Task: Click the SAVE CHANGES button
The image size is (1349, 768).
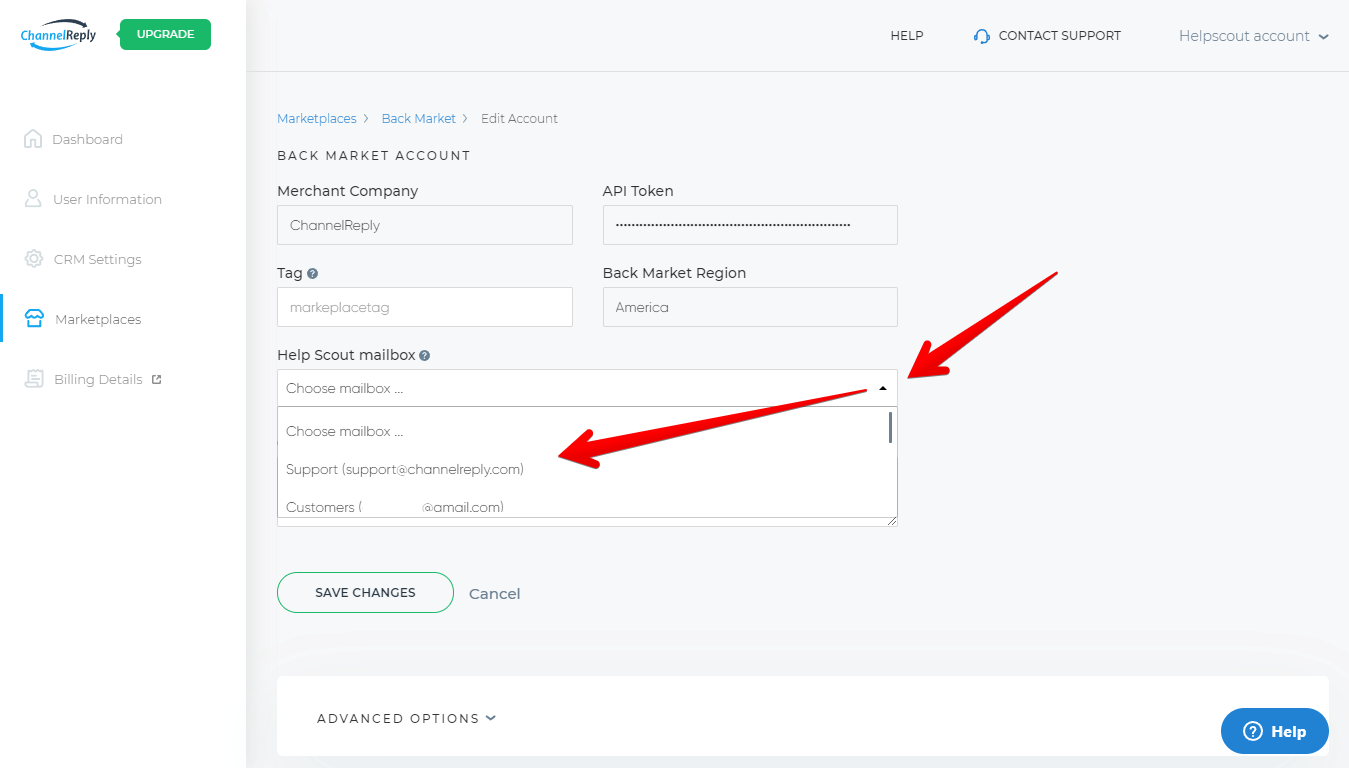Action: [x=365, y=592]
